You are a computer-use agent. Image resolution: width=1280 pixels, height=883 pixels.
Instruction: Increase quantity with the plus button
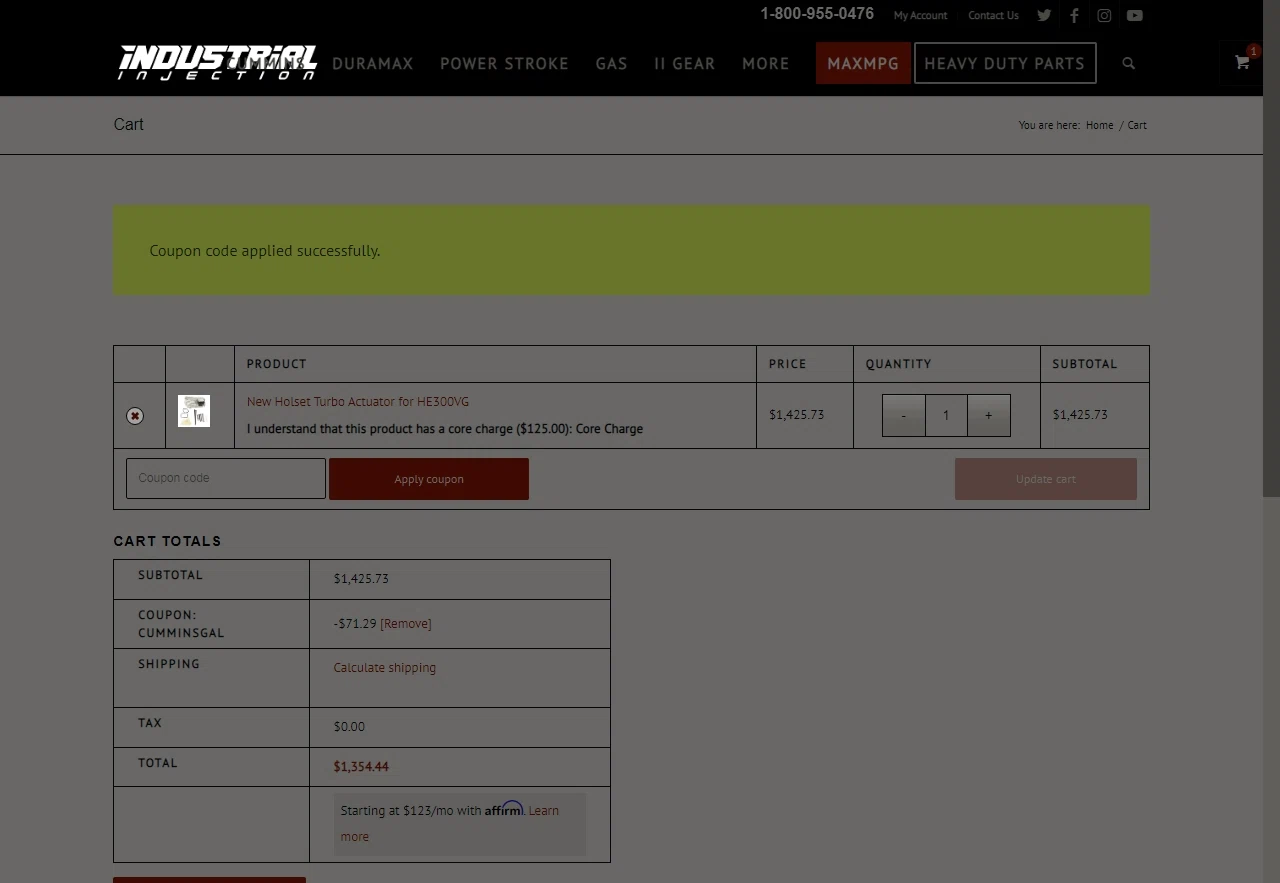click(989, 415)
